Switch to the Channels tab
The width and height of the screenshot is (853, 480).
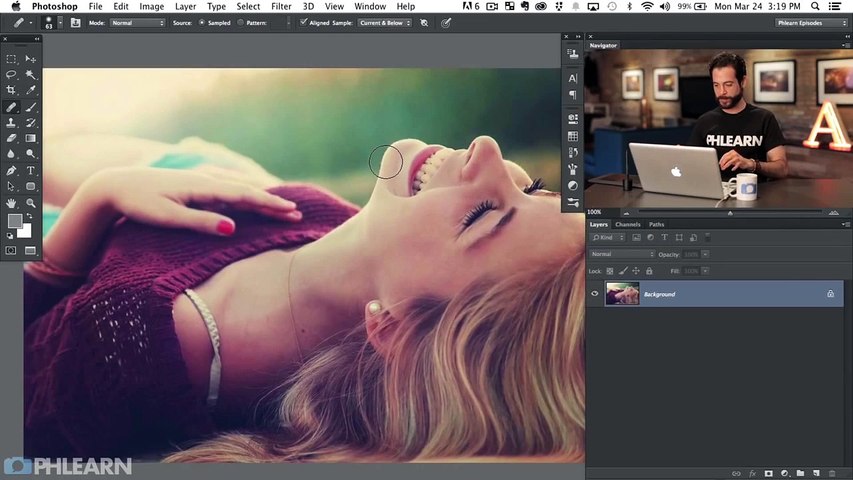[627, 224]
